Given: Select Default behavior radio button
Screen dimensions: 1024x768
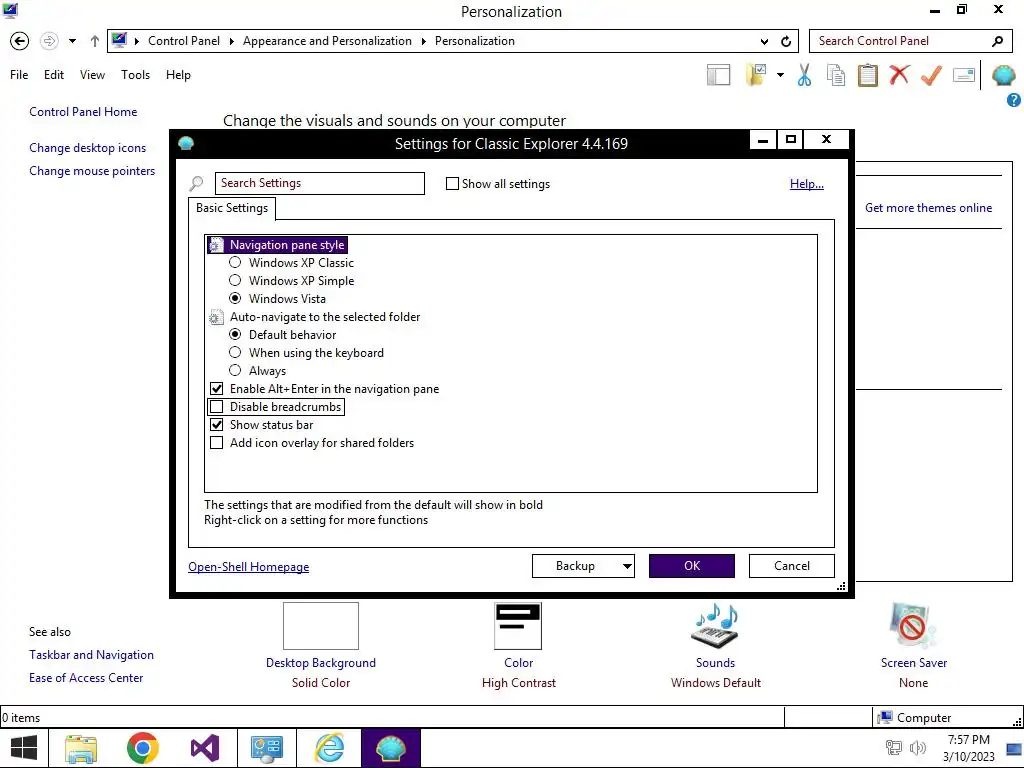Looking at the screenshot, I should tap(235, 334).
